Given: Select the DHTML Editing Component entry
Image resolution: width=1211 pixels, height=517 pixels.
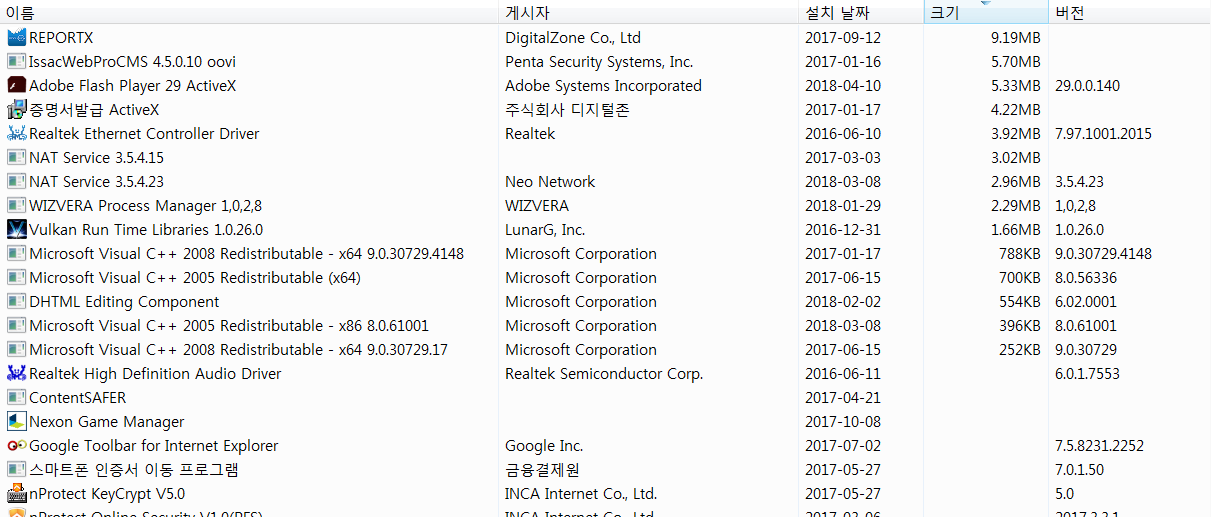Looking at the screenshot, I should coord(124,302).
